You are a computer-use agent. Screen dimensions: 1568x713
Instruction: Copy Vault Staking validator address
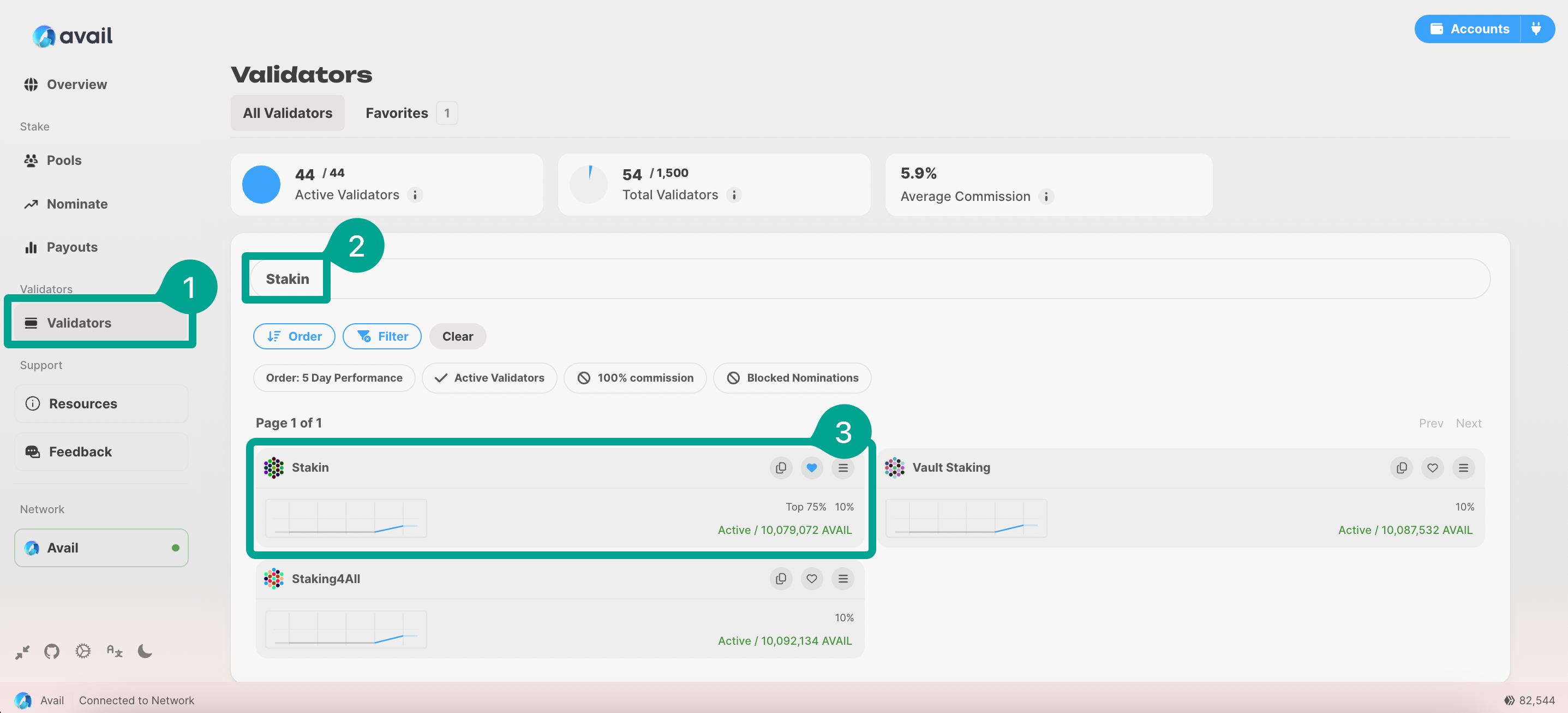[x=1402, y=468]
